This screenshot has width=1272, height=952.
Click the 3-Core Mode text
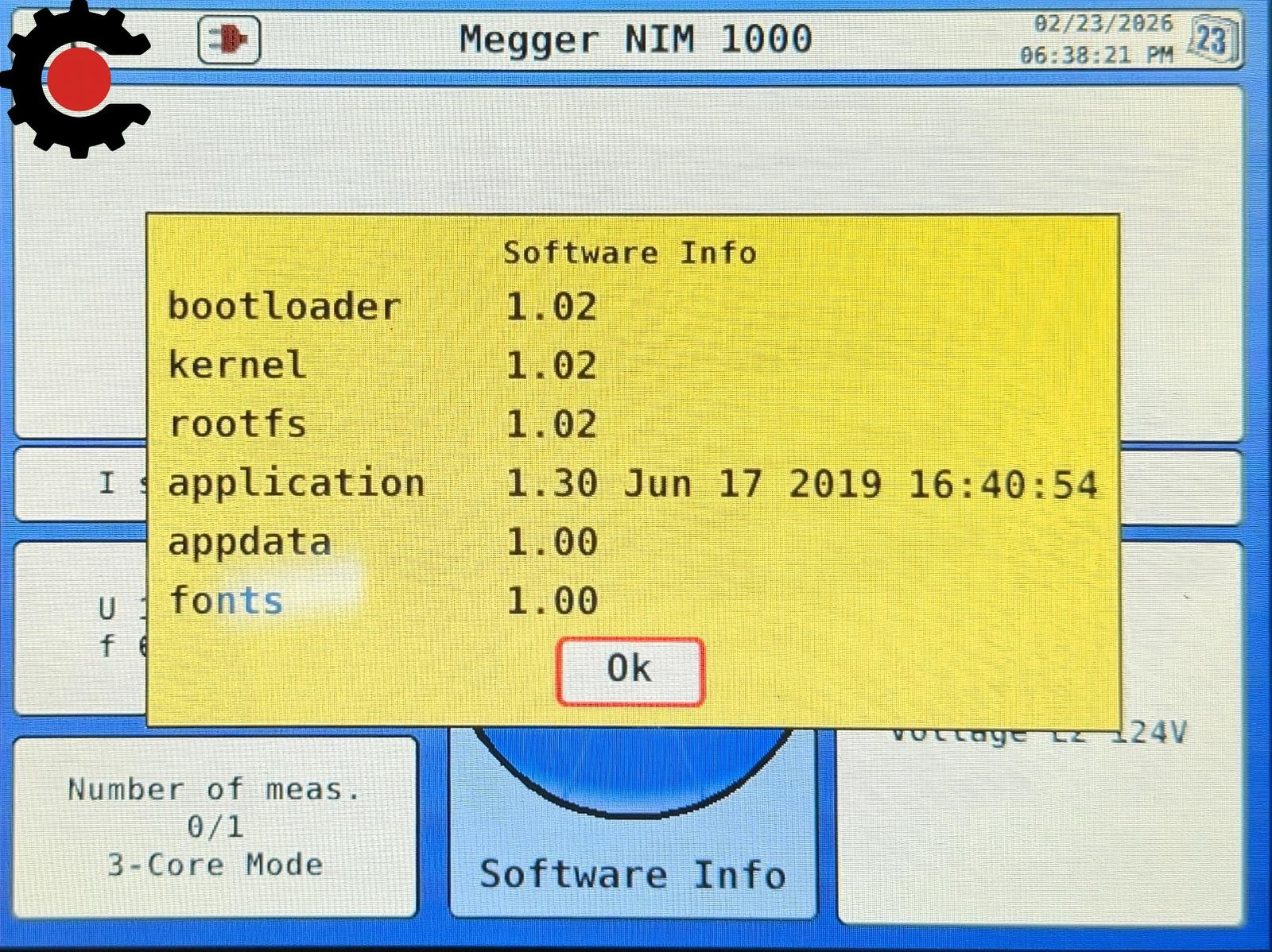click(215, 865)
